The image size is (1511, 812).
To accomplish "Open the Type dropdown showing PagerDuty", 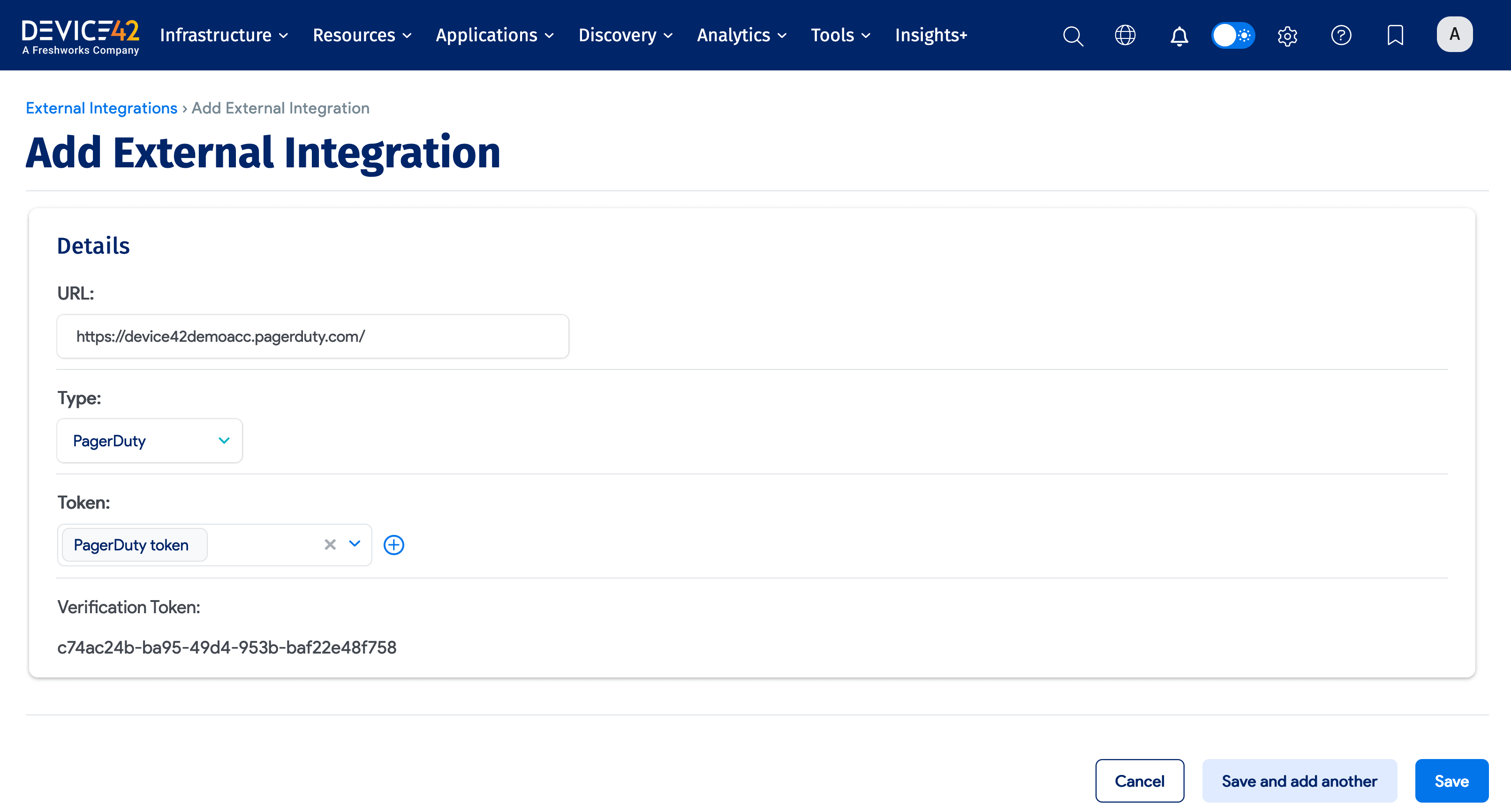I will pos(149,440).
